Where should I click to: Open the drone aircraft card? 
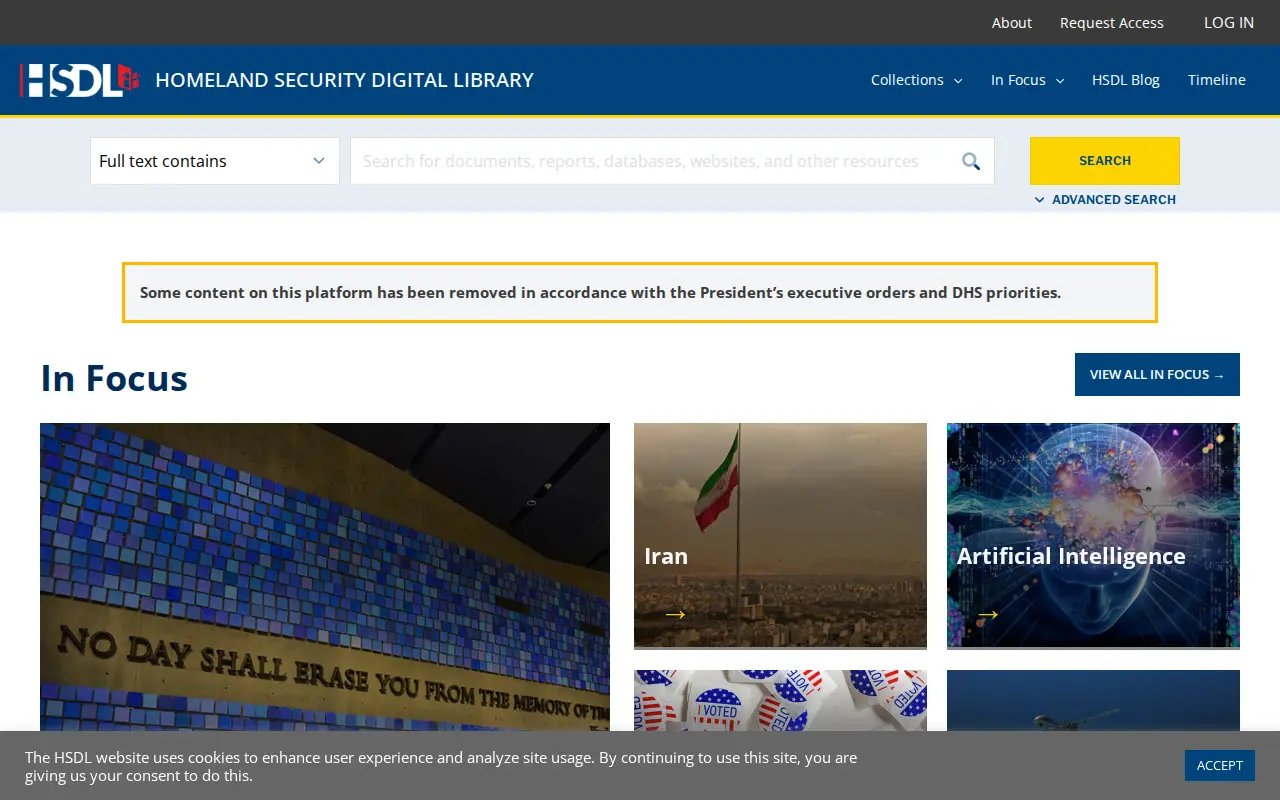pos(1093,700)
